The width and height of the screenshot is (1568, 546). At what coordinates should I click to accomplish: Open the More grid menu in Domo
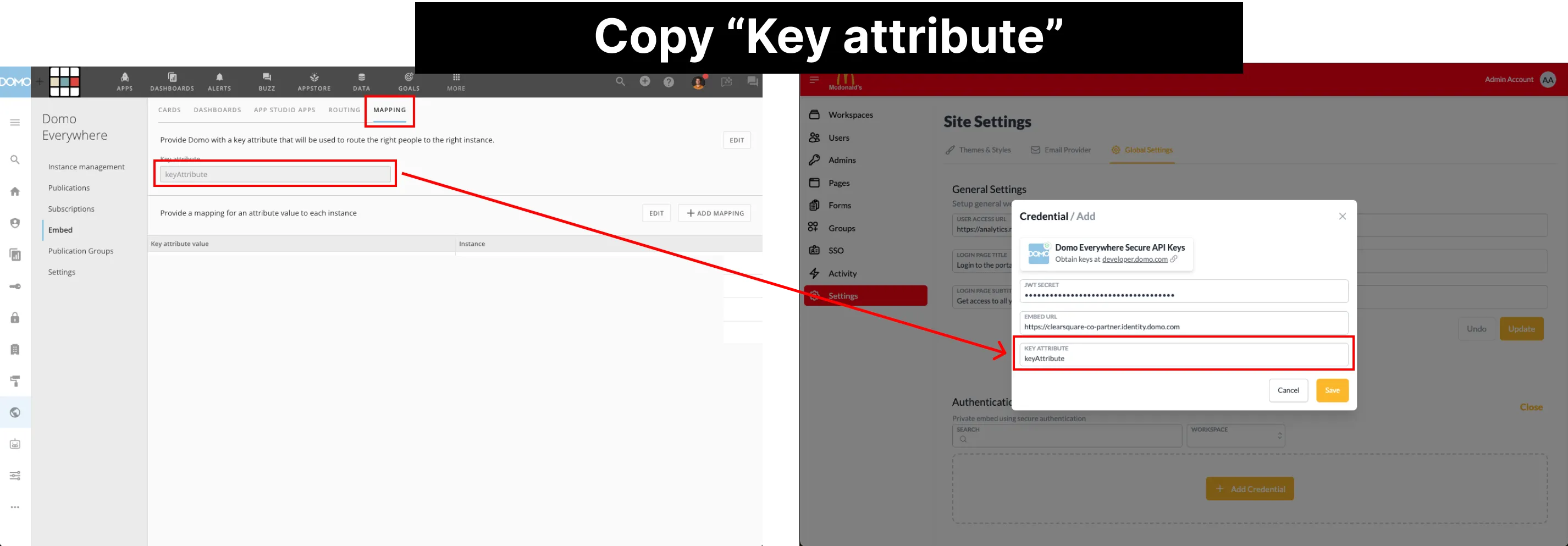pos(456,81)
